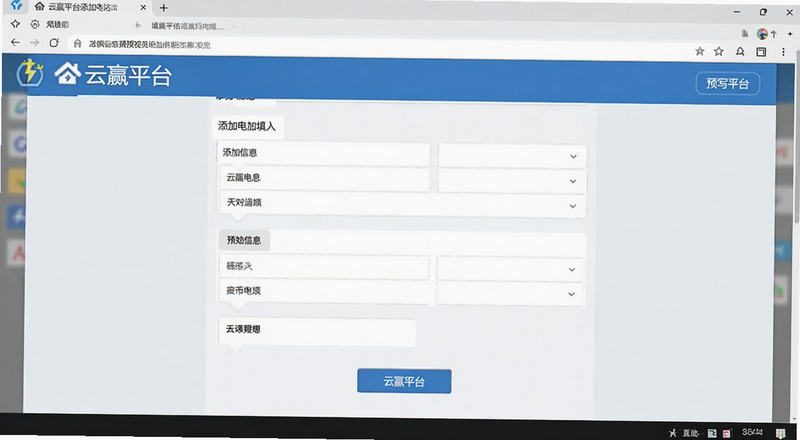Expand the 天刘逼频 full-width dropdown
Image resolution: width=800 pixels, height=440 pixels.
[403, 204]
